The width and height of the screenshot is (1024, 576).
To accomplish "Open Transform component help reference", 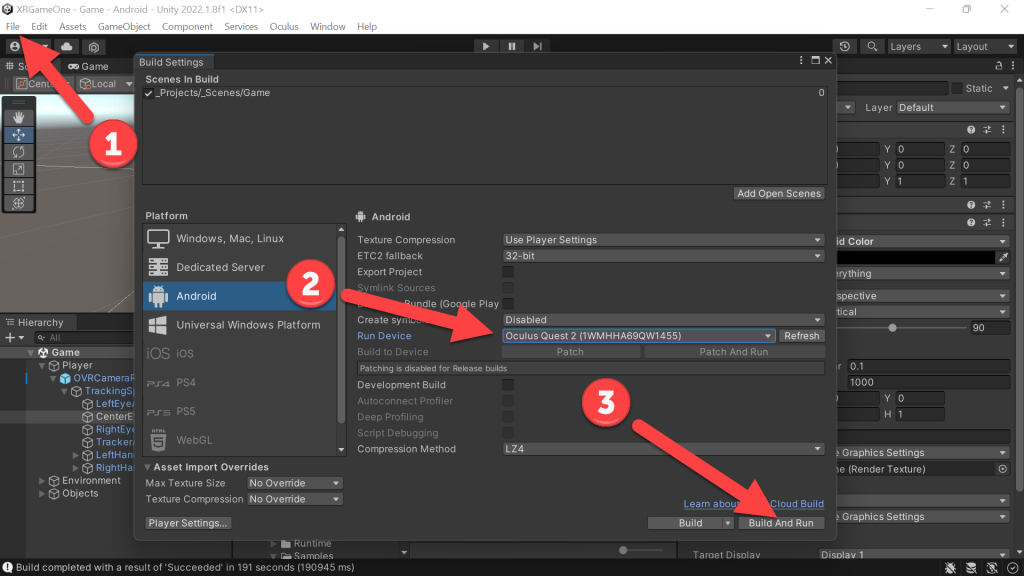I will [x=971, y=130].
